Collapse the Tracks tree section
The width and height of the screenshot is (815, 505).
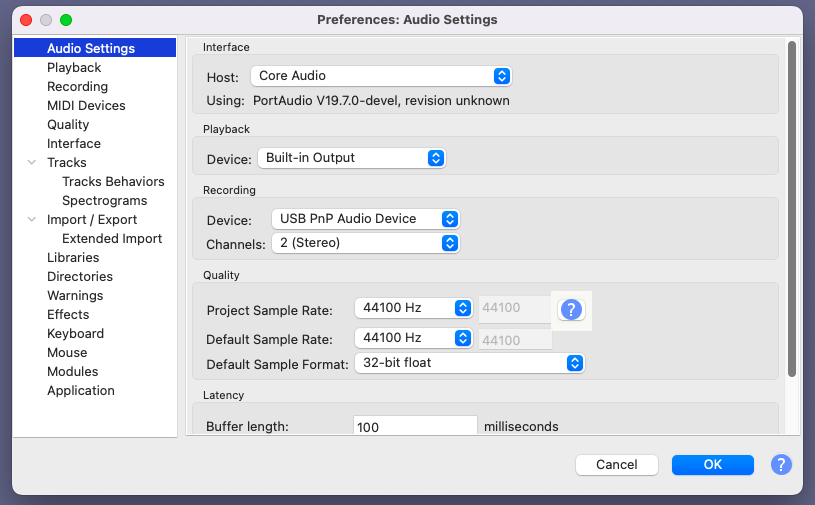coord(33,163)
